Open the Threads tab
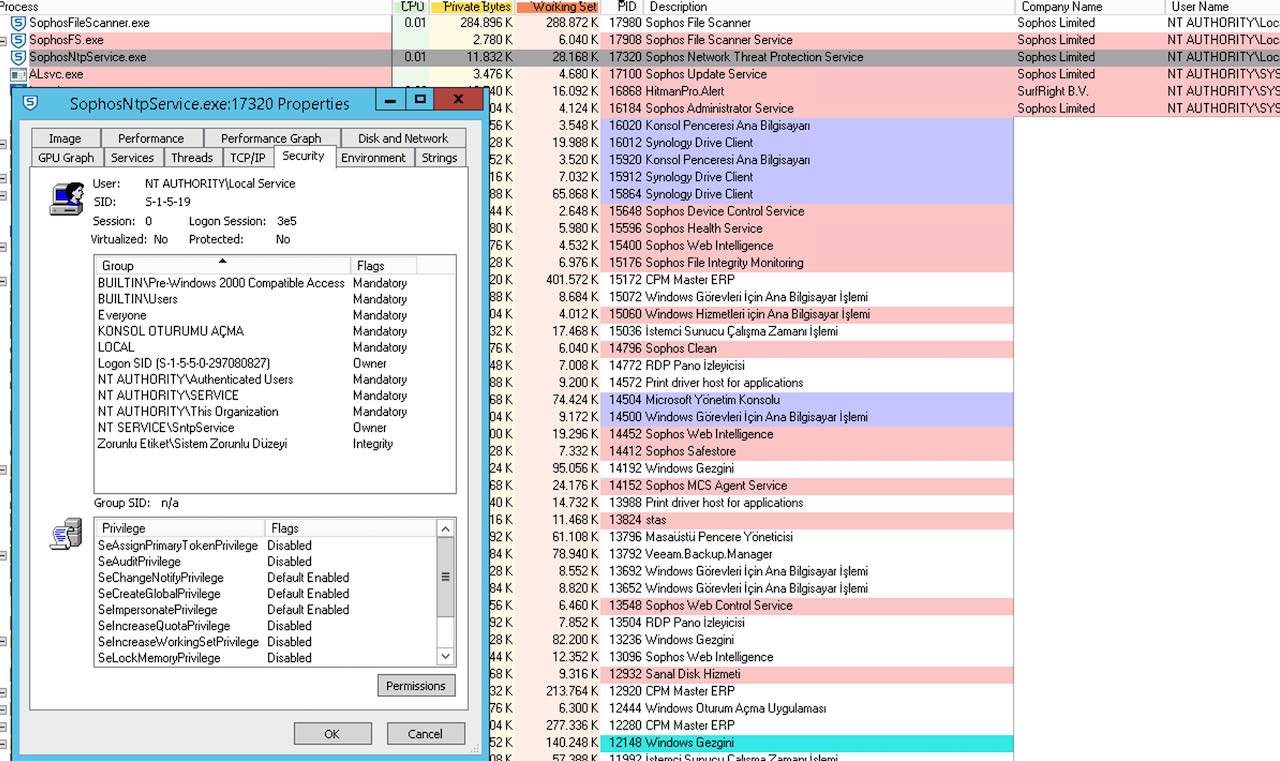Viewport: 1280px width, 761px height. click(191, 158)
